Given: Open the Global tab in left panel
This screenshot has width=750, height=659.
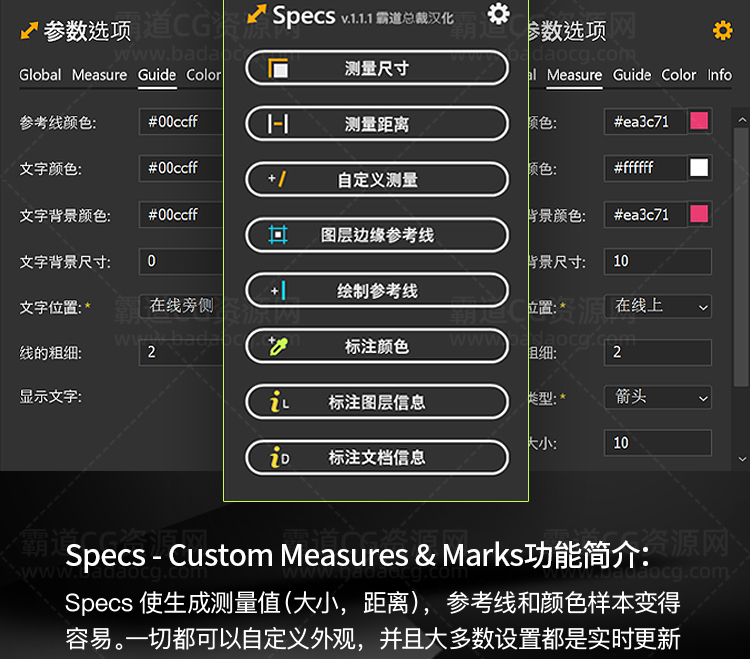Looking at the screenshot, I should pyautogui.click(x=40, y=75).
